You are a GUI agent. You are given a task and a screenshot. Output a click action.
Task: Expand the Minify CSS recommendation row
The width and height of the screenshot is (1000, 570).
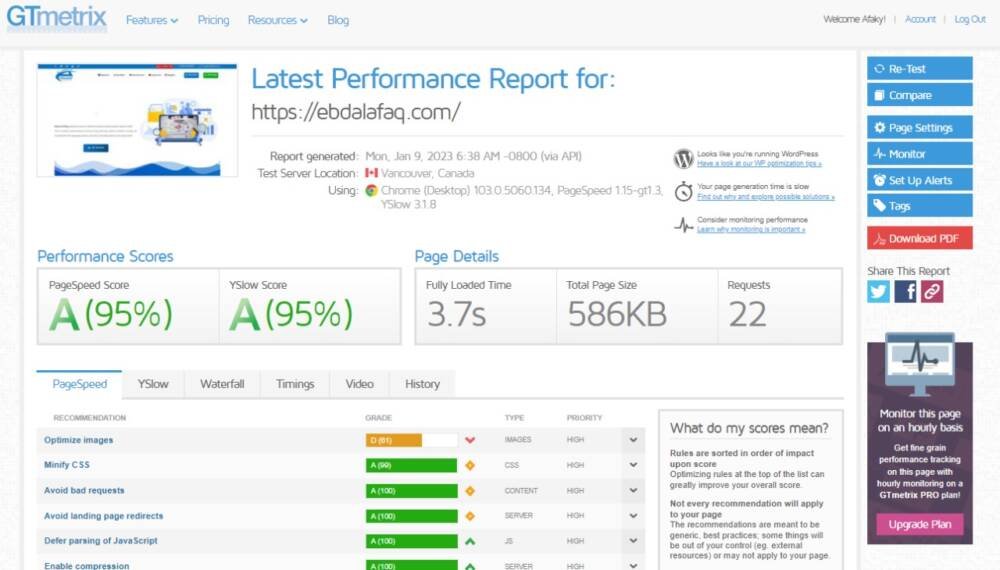click(x=633, y=465)
